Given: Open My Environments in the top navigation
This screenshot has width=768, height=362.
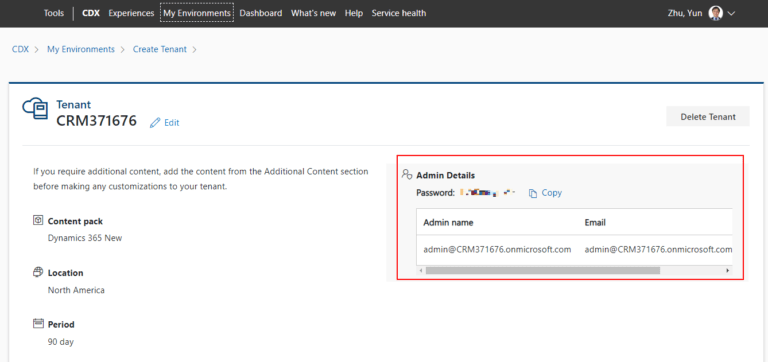Looking at the screenshot, I should click(x=197, y=13).
